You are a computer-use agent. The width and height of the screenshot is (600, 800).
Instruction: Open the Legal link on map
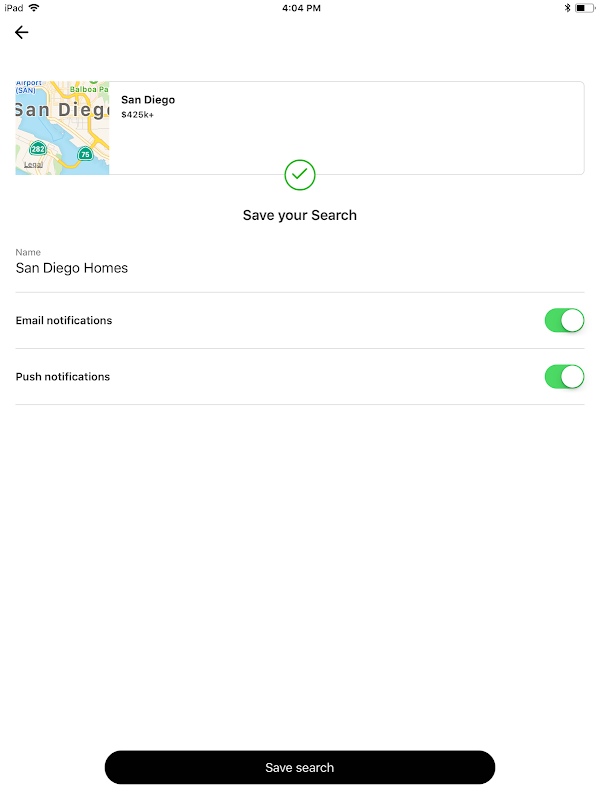point(33,165)
